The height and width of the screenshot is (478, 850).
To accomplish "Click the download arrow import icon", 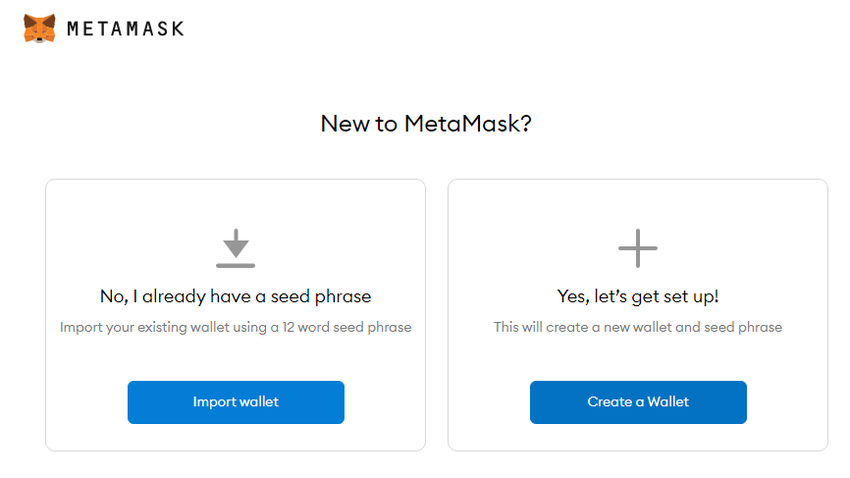I will [236, 243].
